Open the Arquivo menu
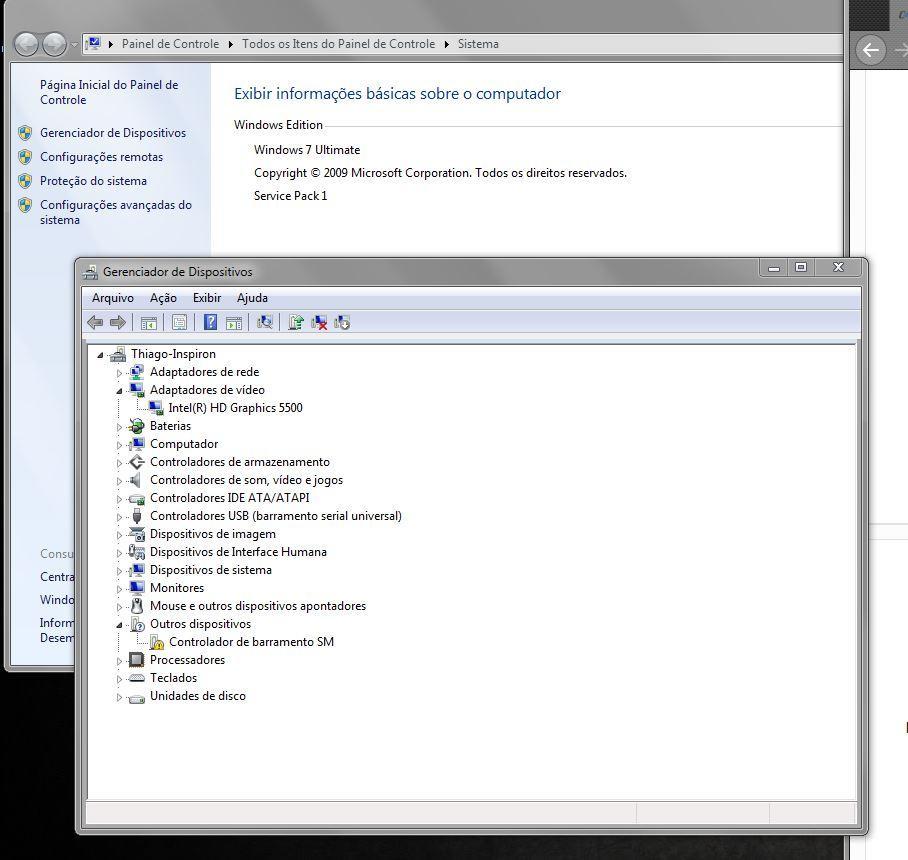The height and width of the screenshot is (860, 908). (x=112, y=298)
